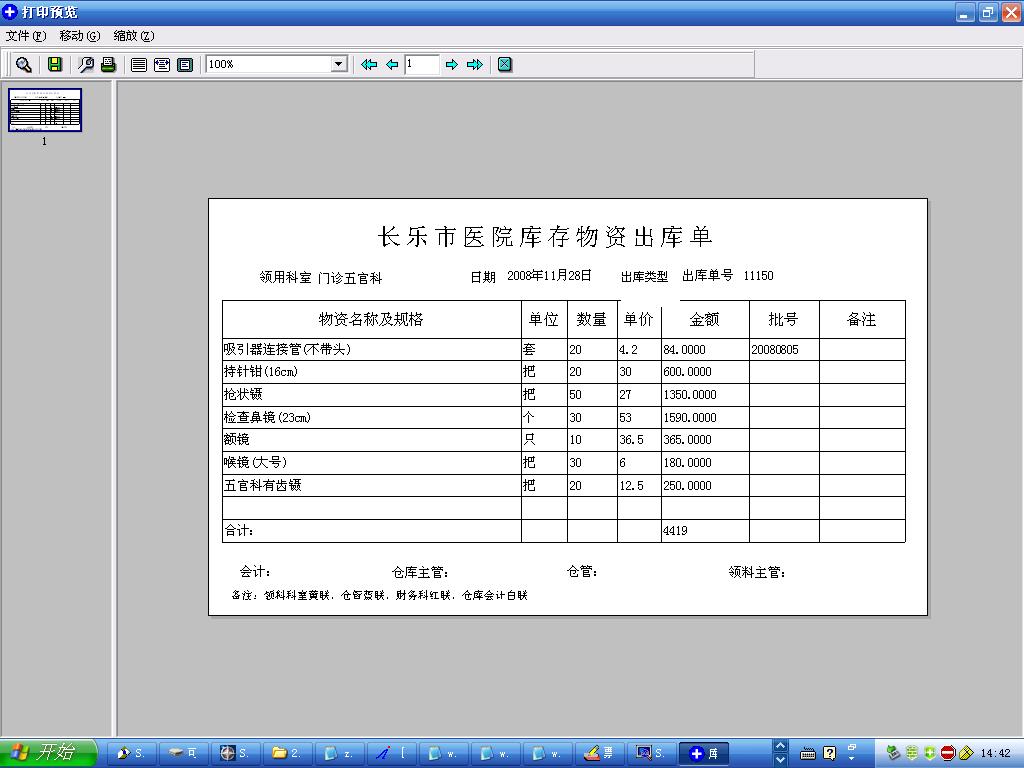
Task: Open the 文件(F) menu
Action: click(x=26, y=36)
